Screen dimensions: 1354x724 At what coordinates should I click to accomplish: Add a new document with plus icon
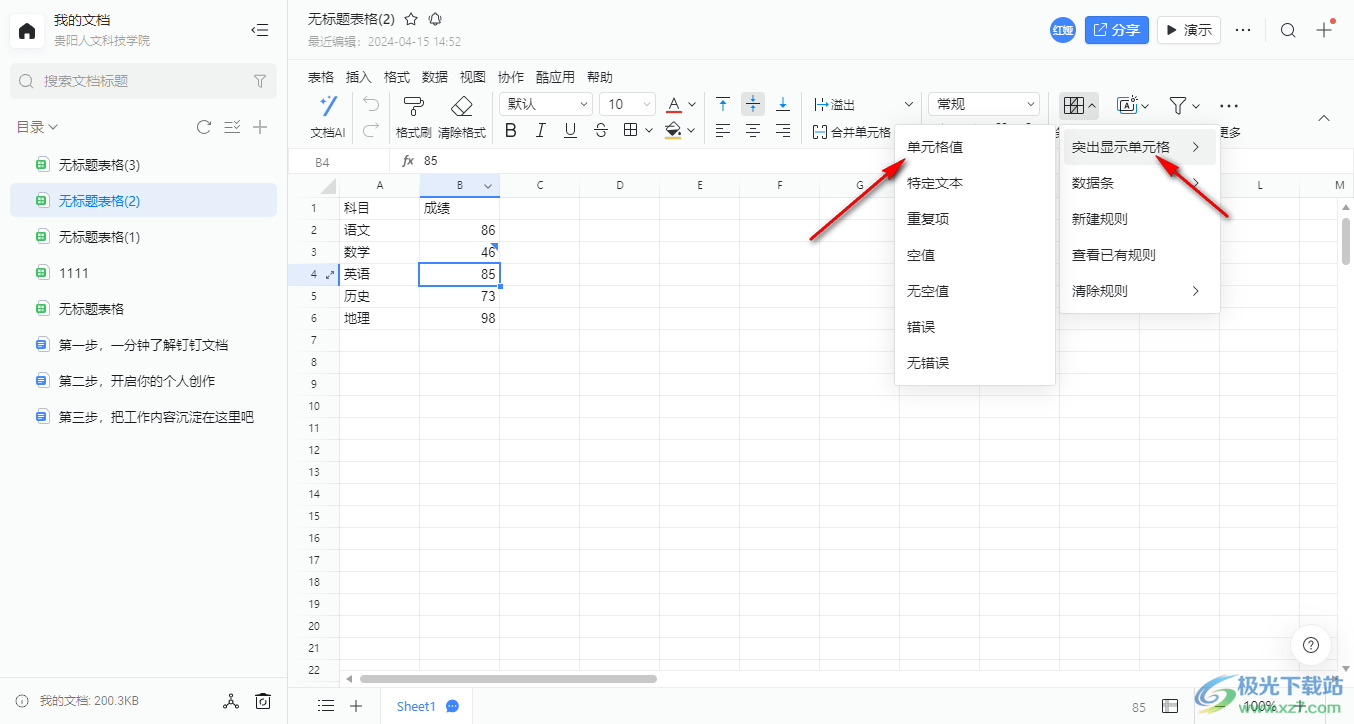point(260,127)
